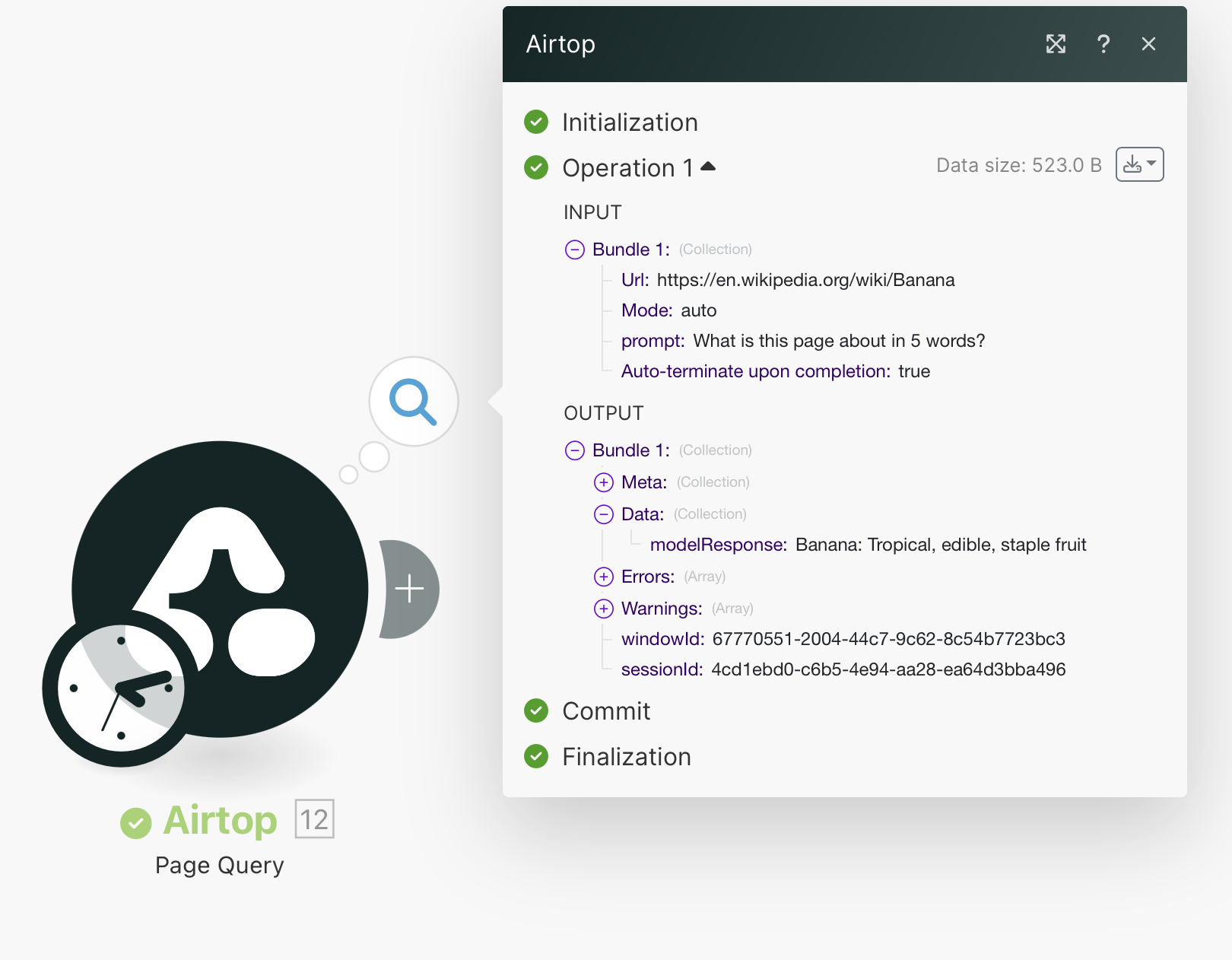Collapse the INPUT Bundle 1 collection
Screen dimensions: 1232x960
click(574, 249)
